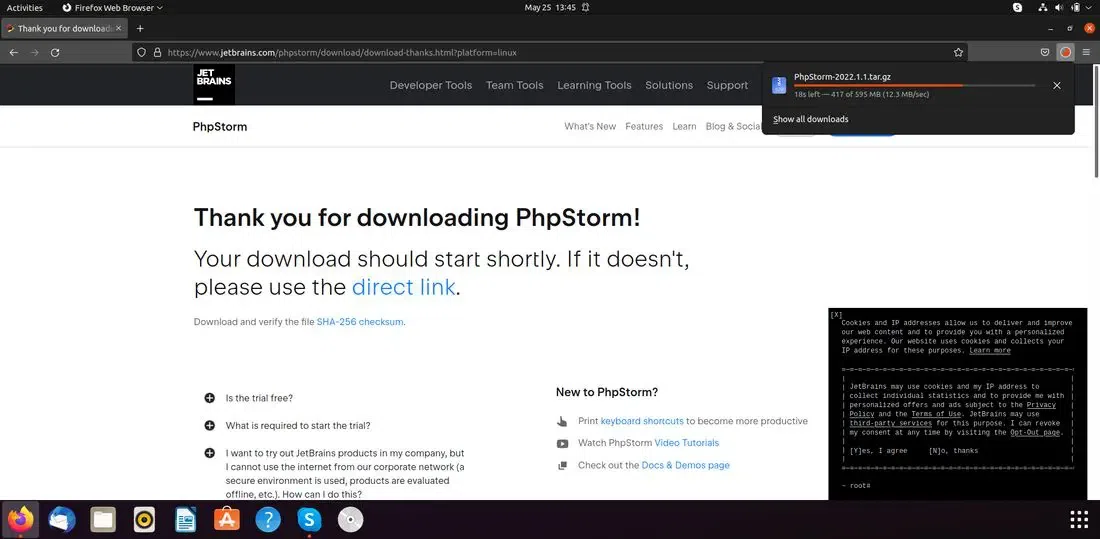The image size is (1100, 539).
Task: Open Terms of Use link in cookie notice
Action: tap(936, 414)
